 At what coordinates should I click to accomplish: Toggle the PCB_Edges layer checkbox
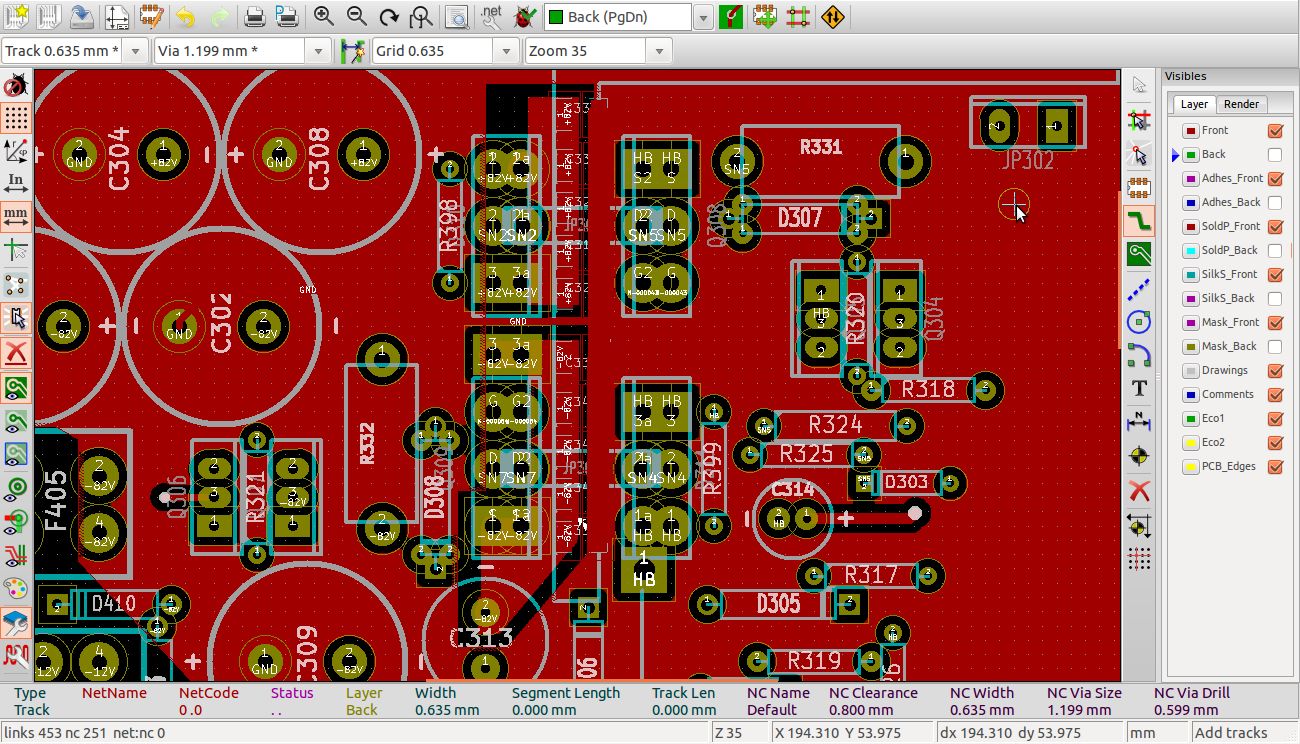click(x=1275, y=466)
